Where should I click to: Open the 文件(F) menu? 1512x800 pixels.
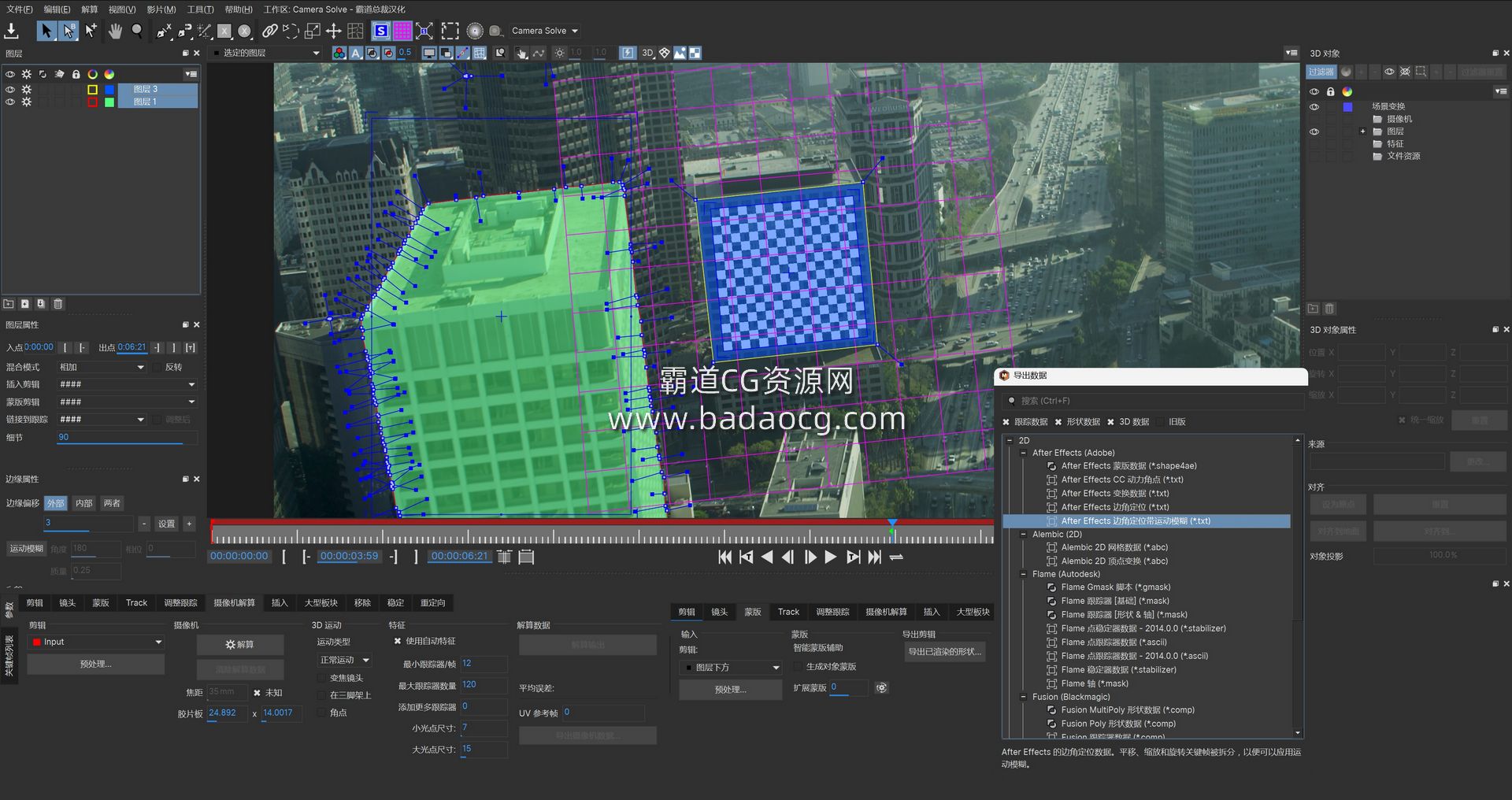click(x=20, y=9)
